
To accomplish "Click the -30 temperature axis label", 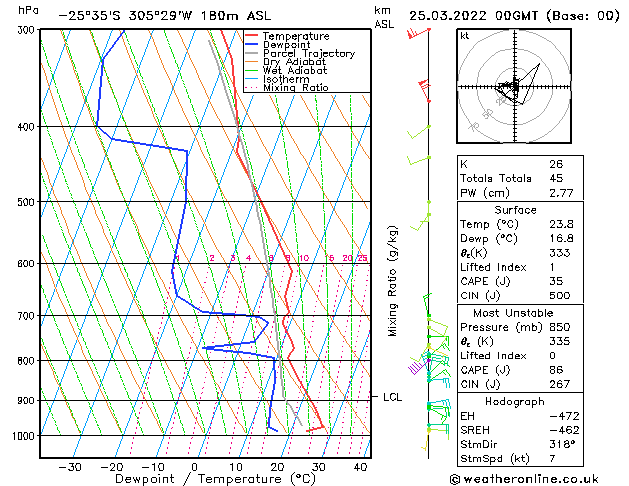I will coord(70,467).
